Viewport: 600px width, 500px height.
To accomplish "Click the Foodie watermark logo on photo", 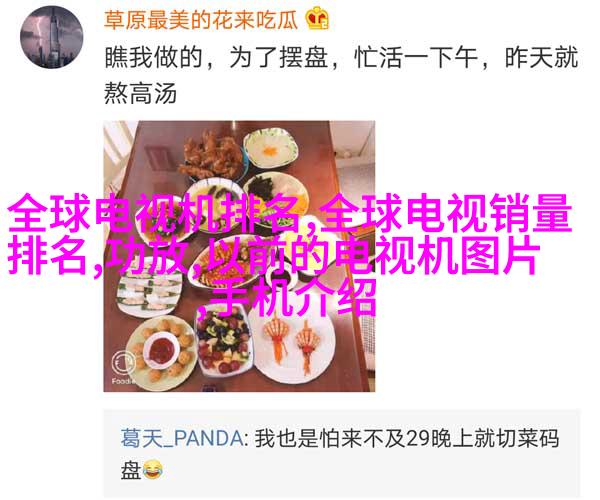I will [x=123, y=366].
